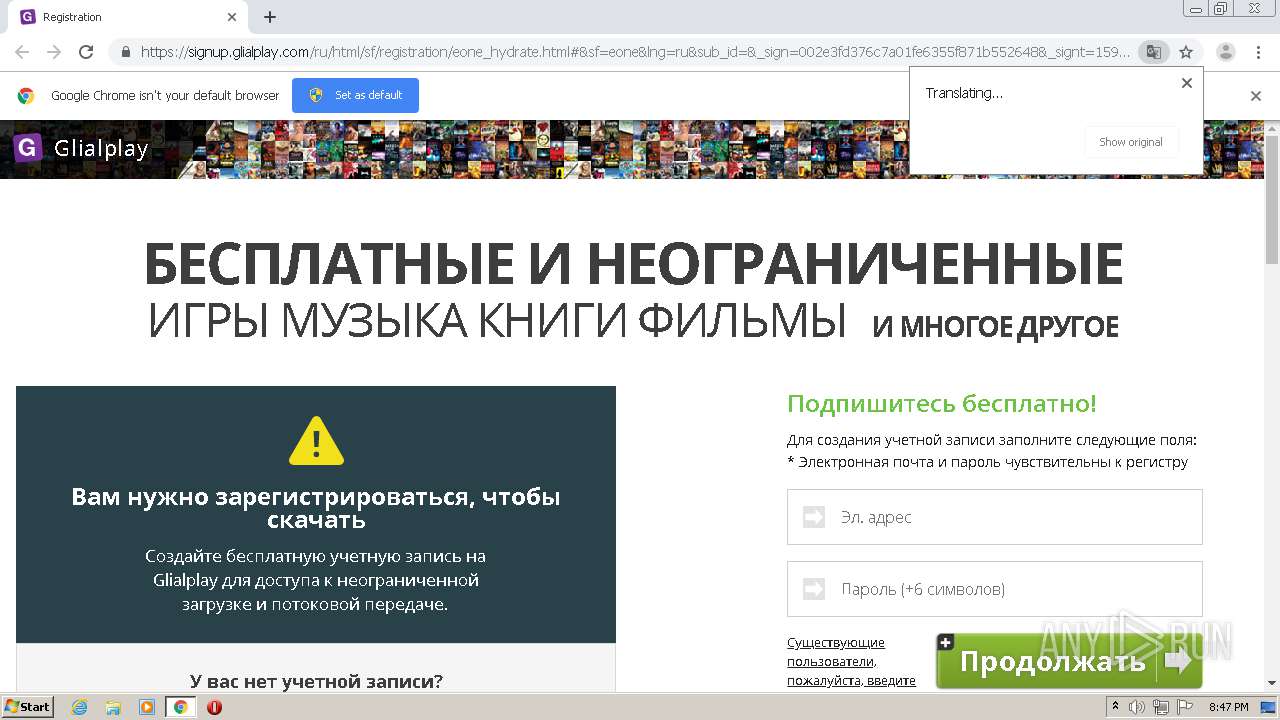The image size is (1280, 720).
Task: Launch Internet Explorer from taskbar
Action: (79, 707)
